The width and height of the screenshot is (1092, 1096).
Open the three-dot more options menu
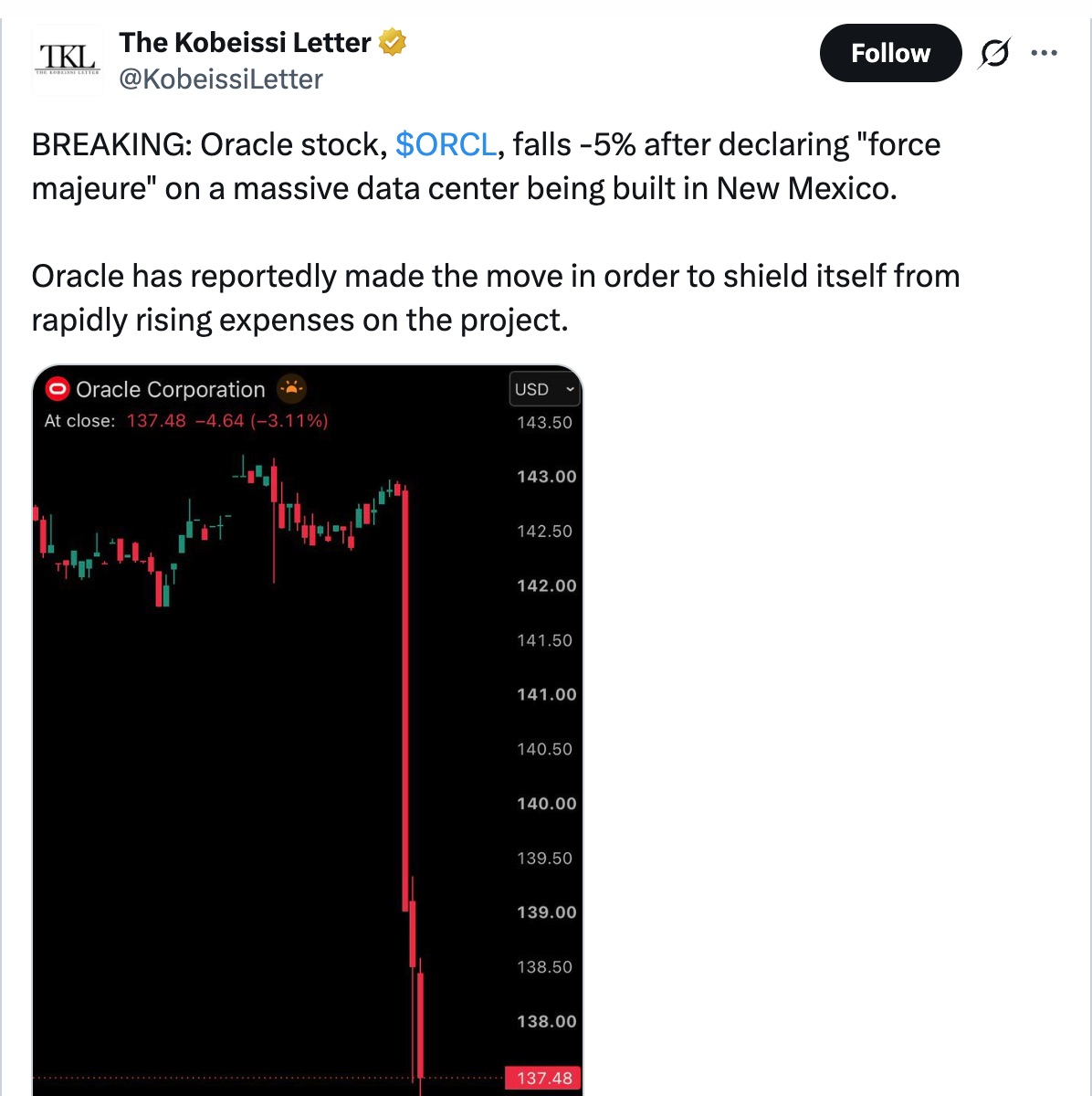click(x=1044, y=53)
